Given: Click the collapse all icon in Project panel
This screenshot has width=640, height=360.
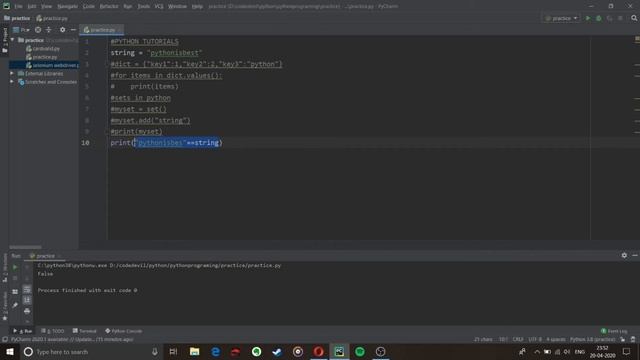Looking at the screenshot, I should (x=49, y=30).
